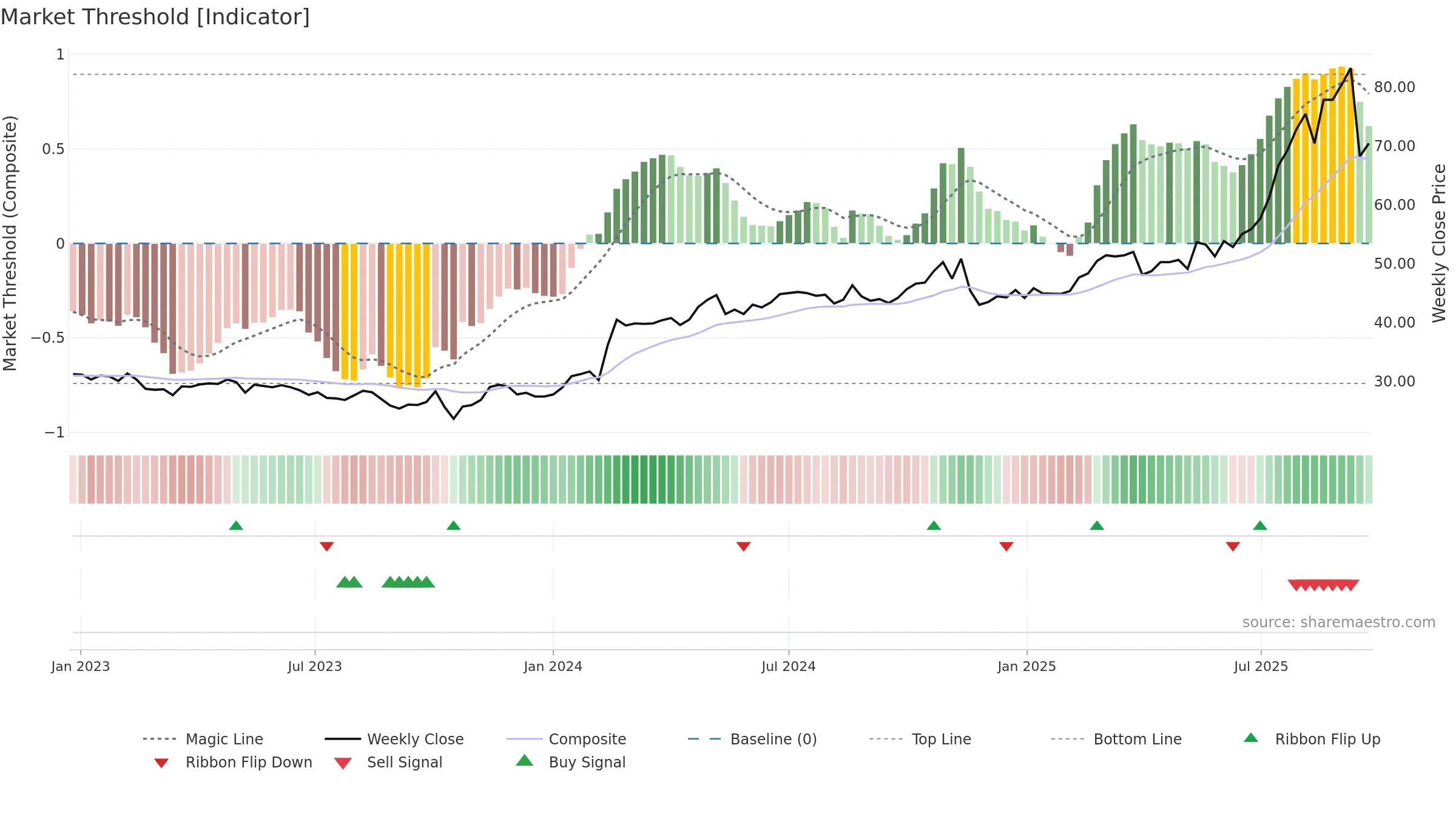Click the red Ribbon Flip Down legend triangle
This screenshot has width=1456, height=819.
161,763
